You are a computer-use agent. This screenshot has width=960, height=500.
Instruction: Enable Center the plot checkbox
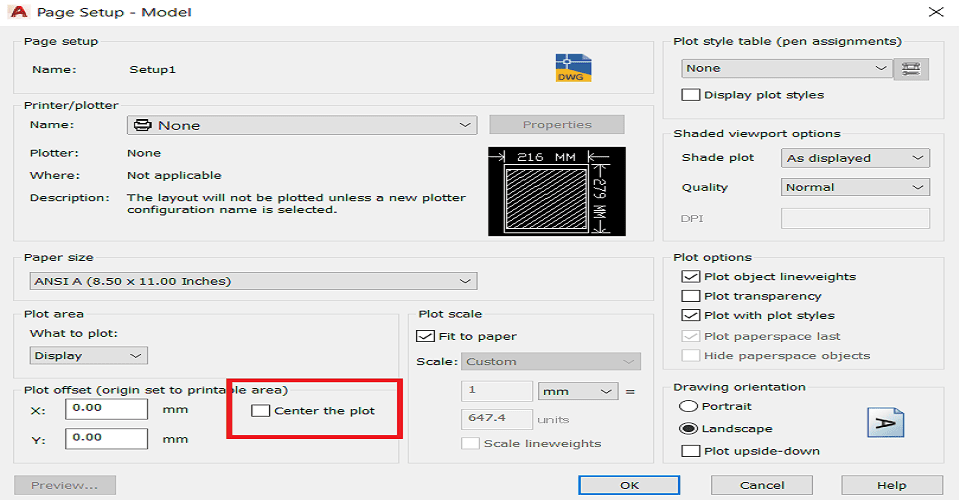pyautogui.click(x=261, y=411)
